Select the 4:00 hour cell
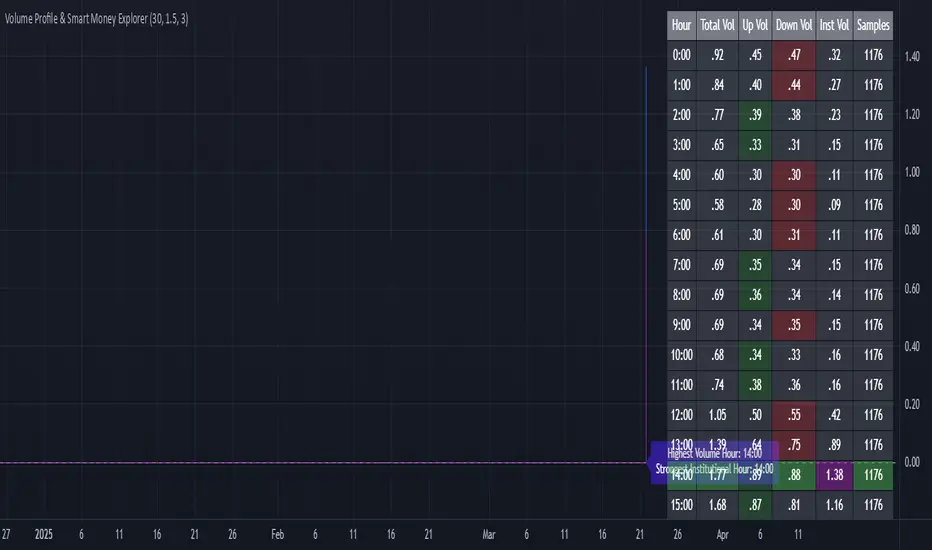Image resolution: width=932 pixels, height=550 pixels. point(681,175)
